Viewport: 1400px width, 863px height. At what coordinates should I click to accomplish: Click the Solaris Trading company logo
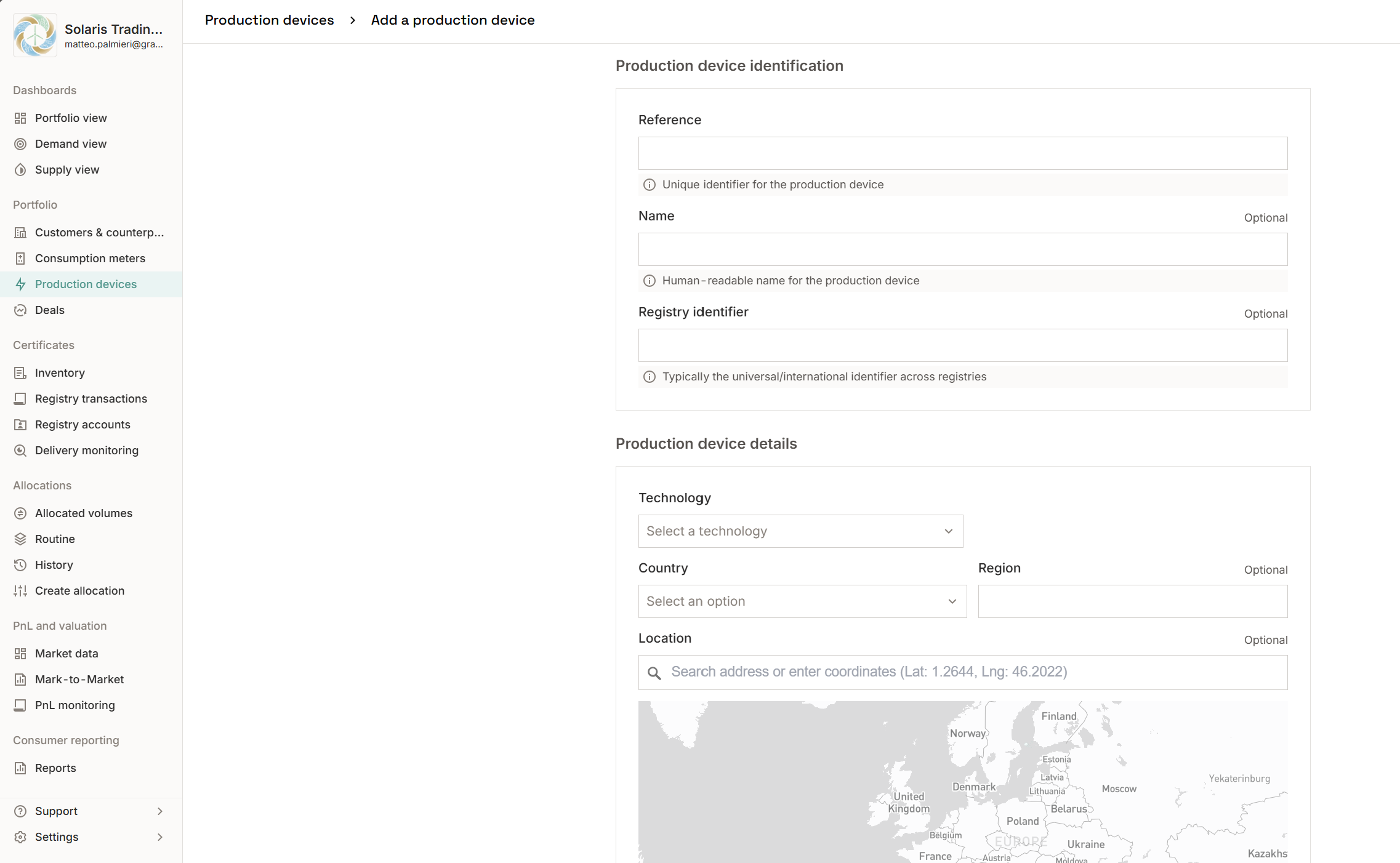point(35,35)
